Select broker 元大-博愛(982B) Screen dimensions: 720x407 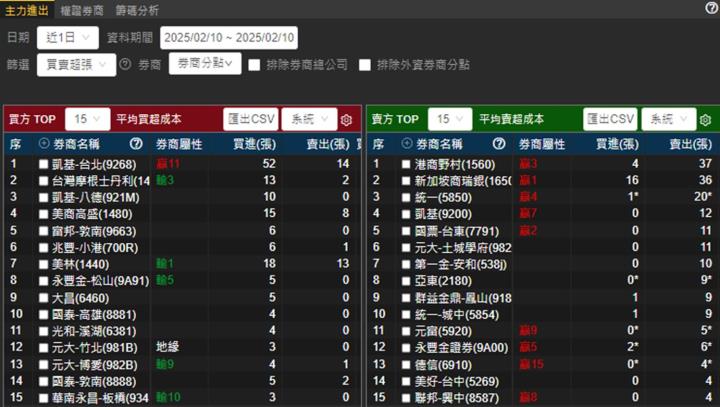95,365
